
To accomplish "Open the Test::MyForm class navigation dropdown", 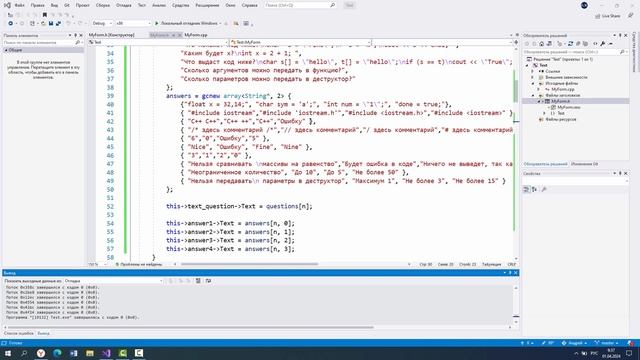I will [300, 42].
